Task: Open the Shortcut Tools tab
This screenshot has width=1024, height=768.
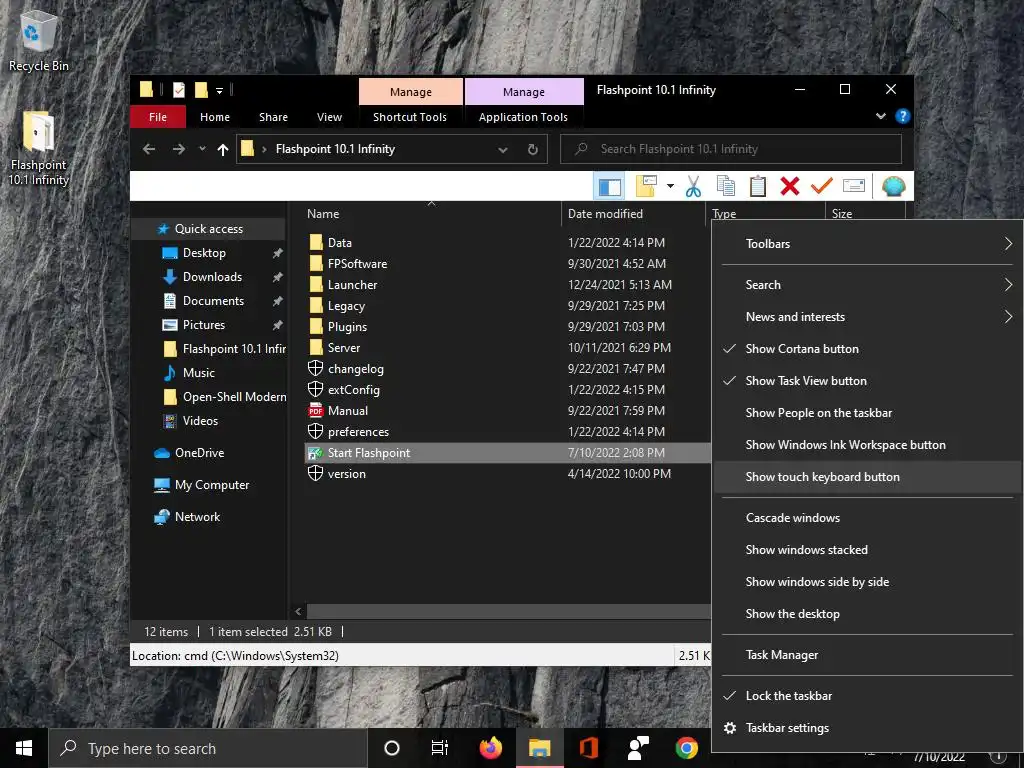Action: (410, 117)
